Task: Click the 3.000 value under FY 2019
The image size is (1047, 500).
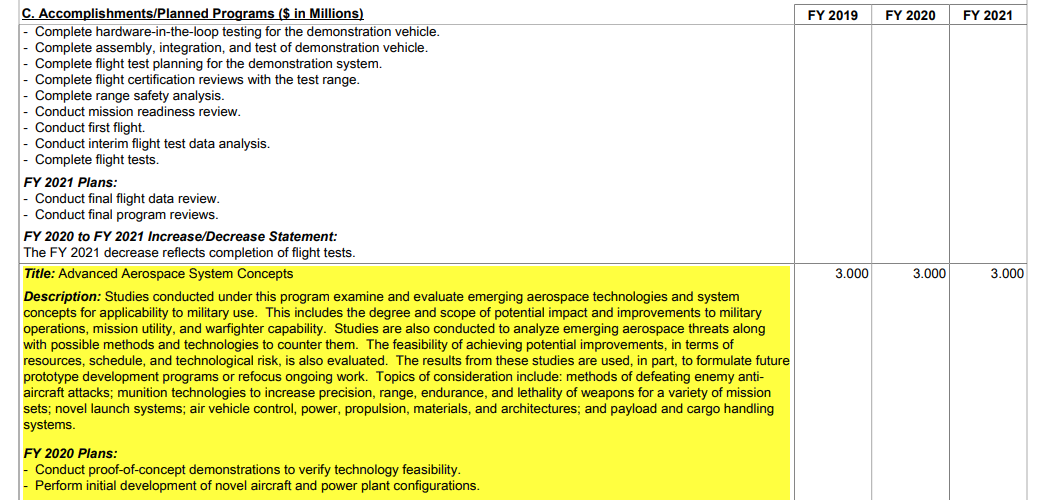Action: pos(852,274)
